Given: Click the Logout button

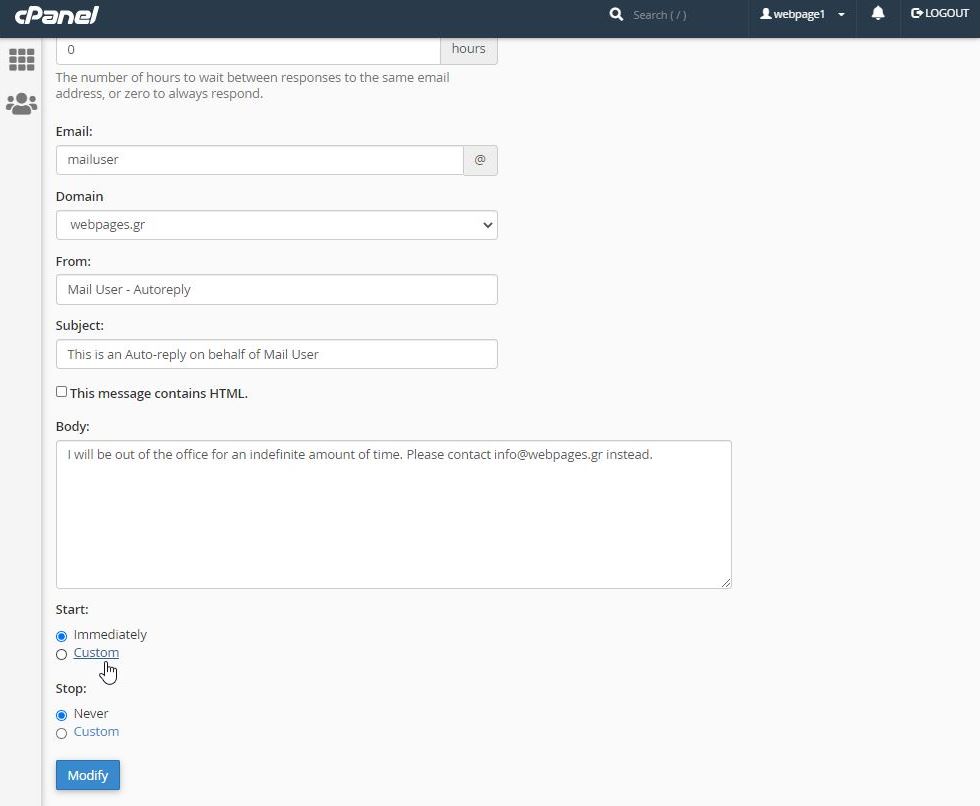Looking at the screenshot, I should click(x=940, y=14).
